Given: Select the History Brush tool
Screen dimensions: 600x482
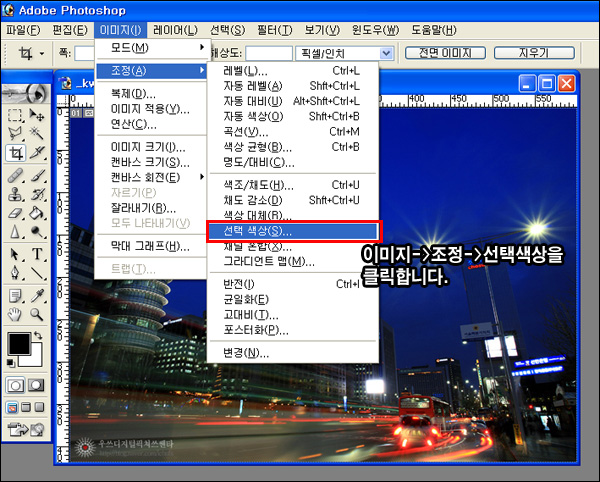Looking at the screenshot, I should coord(37,195).
